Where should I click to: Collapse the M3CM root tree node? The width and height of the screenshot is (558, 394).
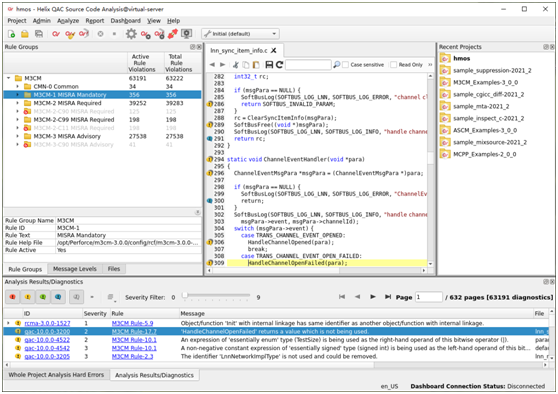[9, 78]
